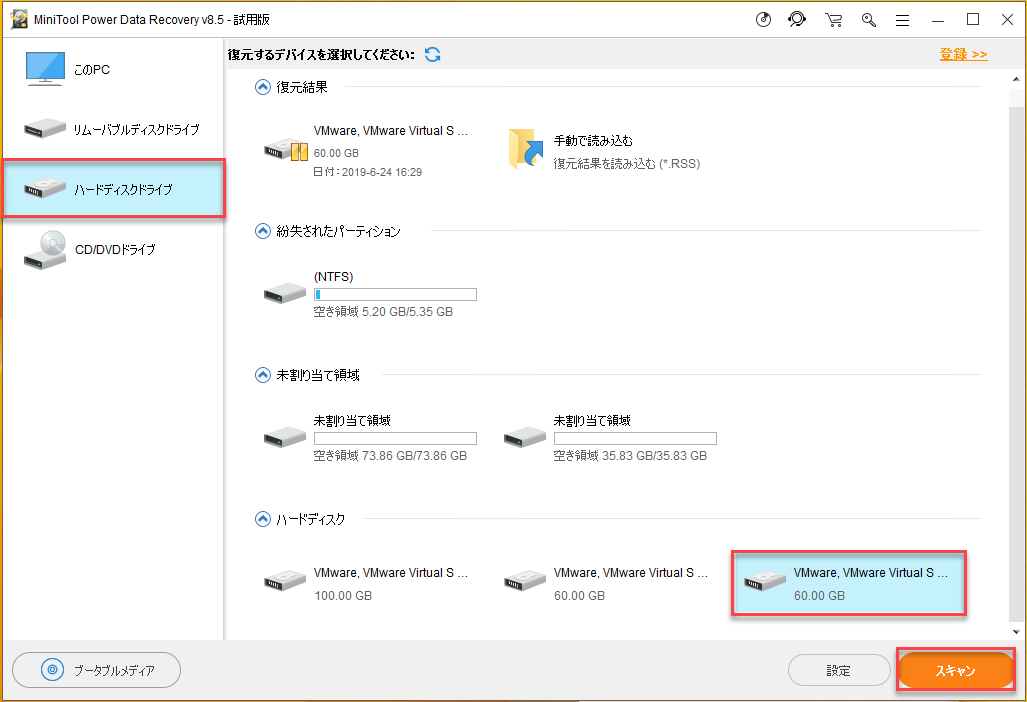Screen dimensions: 1027x702
Task: Click the 空き領域 35.83 GB/35.83 GB text
Action: pos(630,456)
